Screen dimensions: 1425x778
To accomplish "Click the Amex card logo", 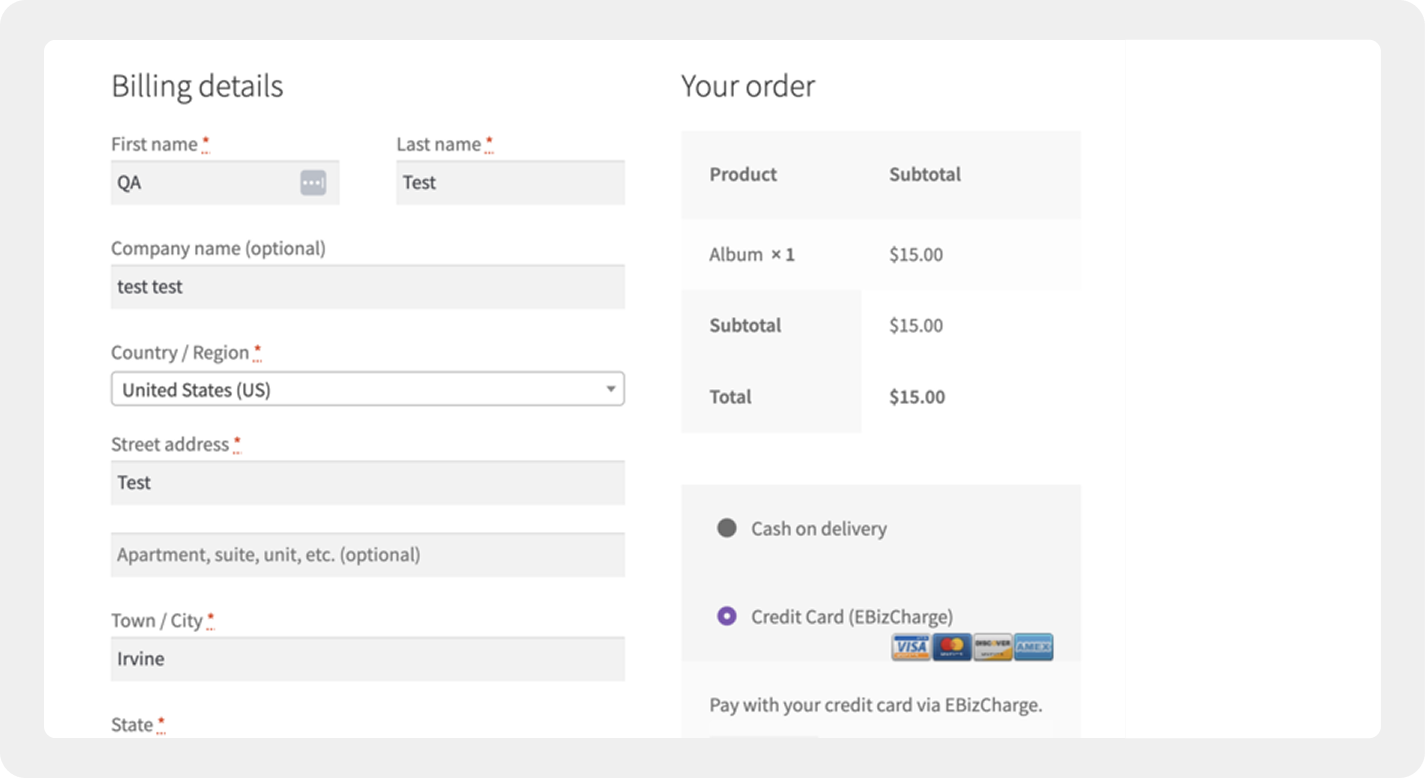I will (x=1033, y=647).
